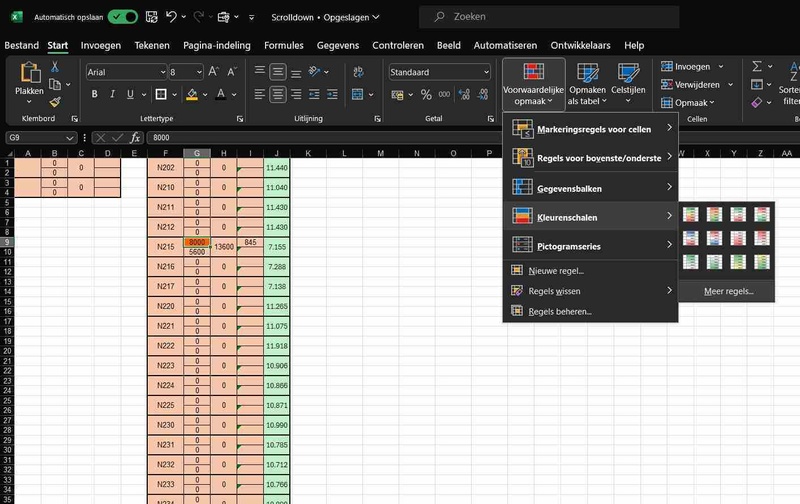800x504 pixels.
Task: Open Pictogramseries submenu
Action: pos(590,245)
